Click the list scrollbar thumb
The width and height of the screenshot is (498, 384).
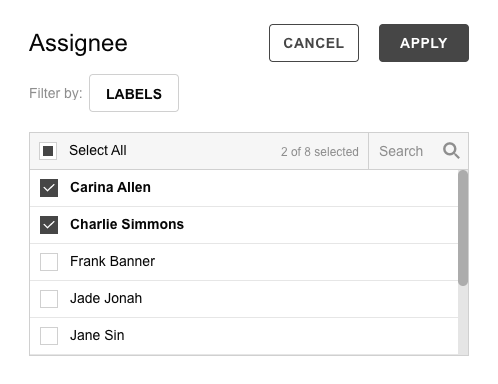click(463, 228)
